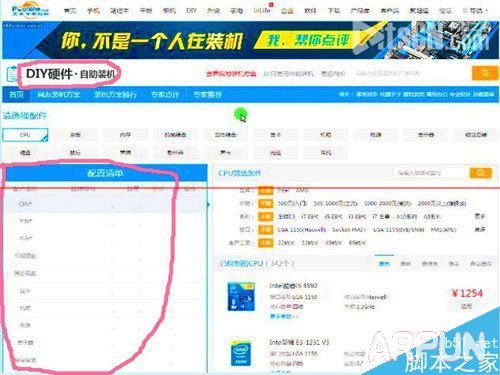This screenshot has width=500, height=375.
Task: Select the CPU row in 配置清单
Action: [105, 204]
